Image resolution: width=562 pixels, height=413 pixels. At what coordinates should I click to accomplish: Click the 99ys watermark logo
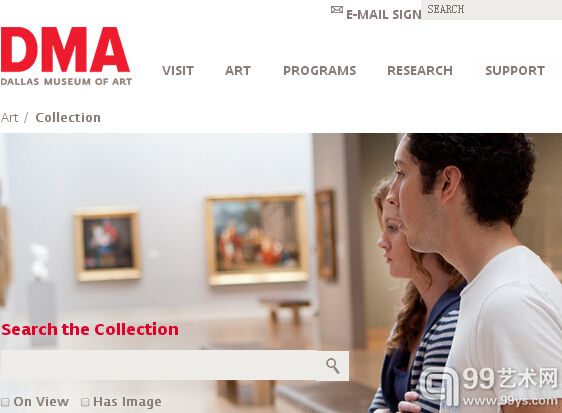488,388
